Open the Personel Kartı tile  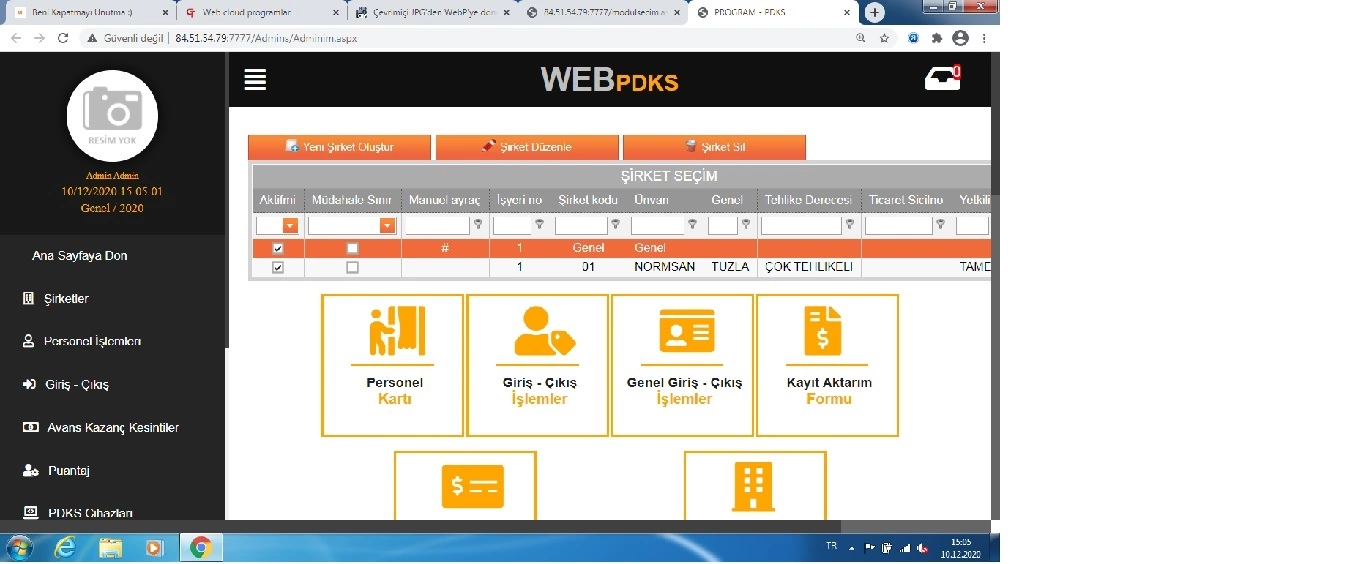393,365
